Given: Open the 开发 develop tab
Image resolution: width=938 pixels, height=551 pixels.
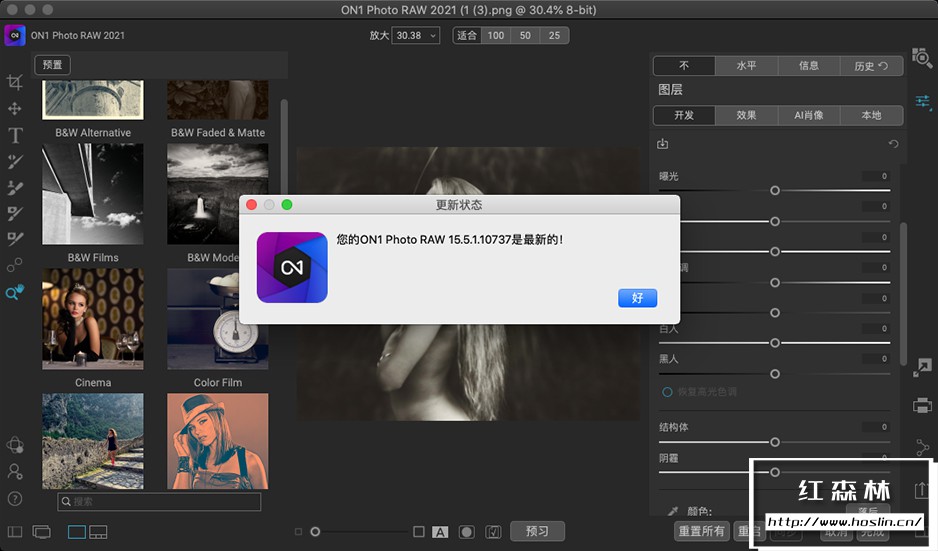Looking at the screenshot, I should pyautogui.click(x=684, y=115).
